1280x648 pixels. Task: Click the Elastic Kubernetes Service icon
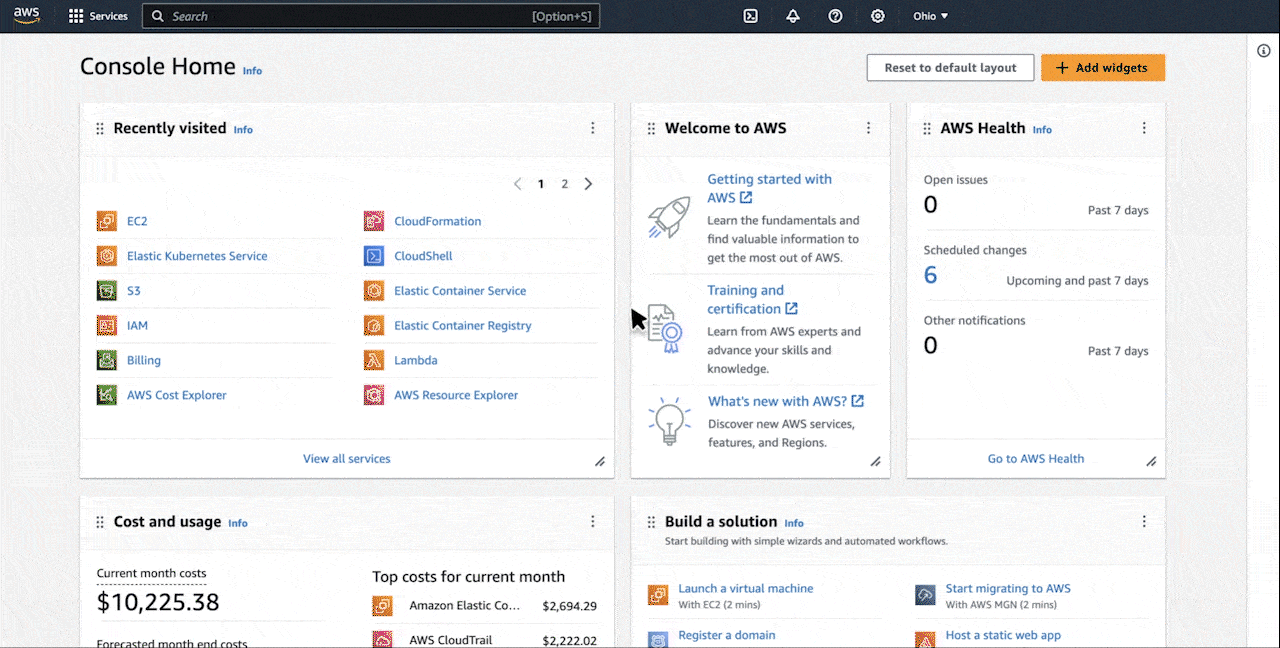(107, 256)
